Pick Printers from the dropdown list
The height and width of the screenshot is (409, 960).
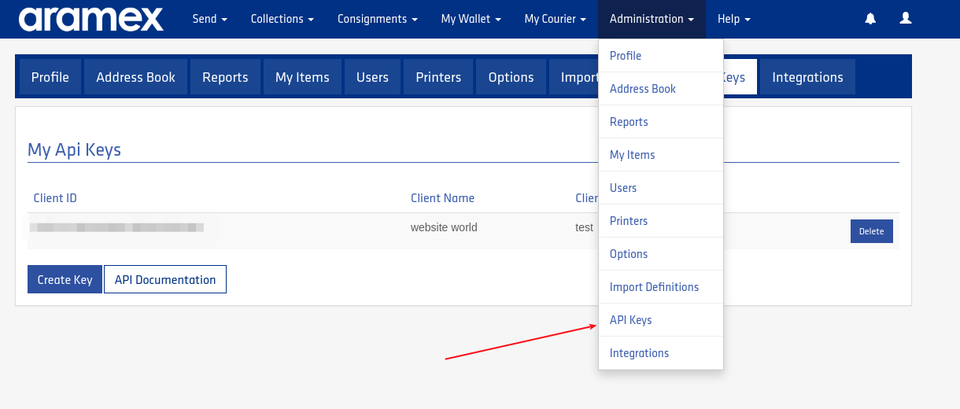point(629,221)
